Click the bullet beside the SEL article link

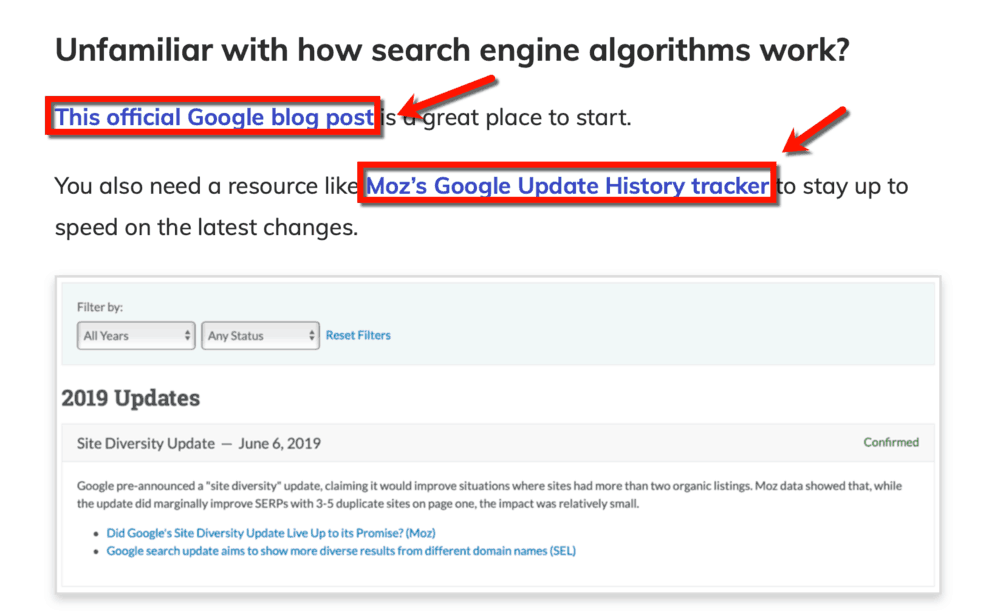(95, 550)
